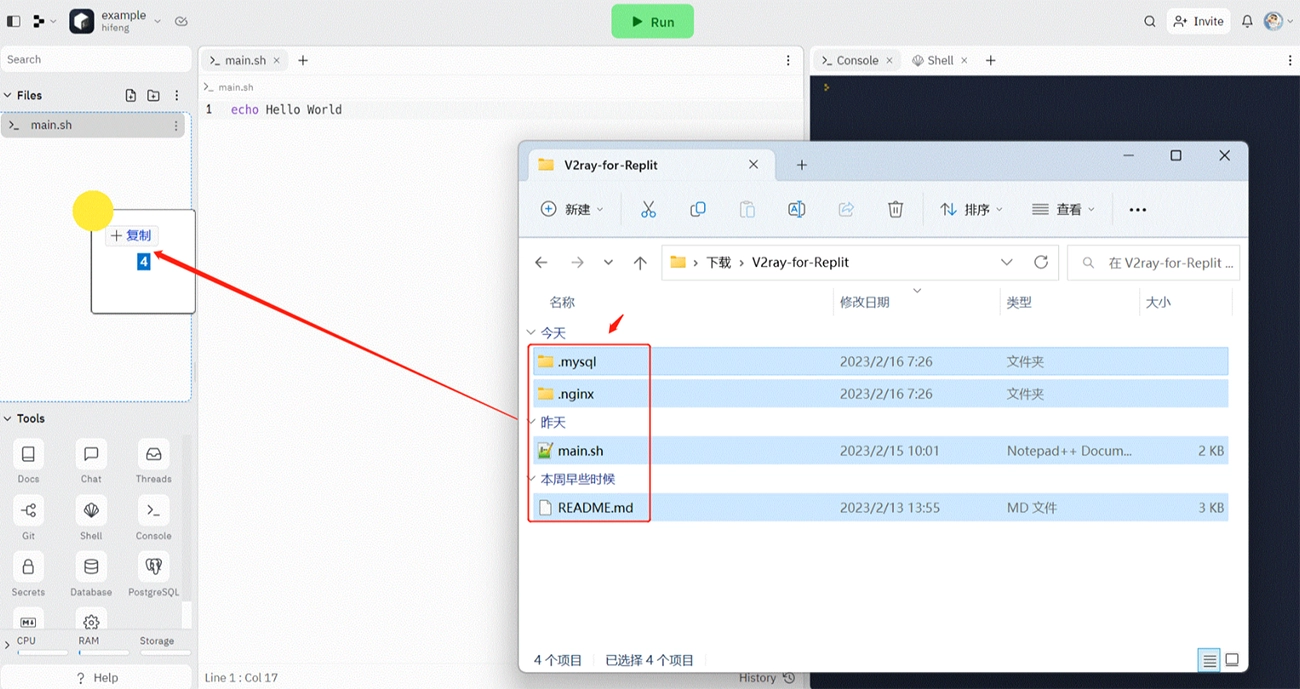Click the Storage usage bar

[x=165, y=653]
